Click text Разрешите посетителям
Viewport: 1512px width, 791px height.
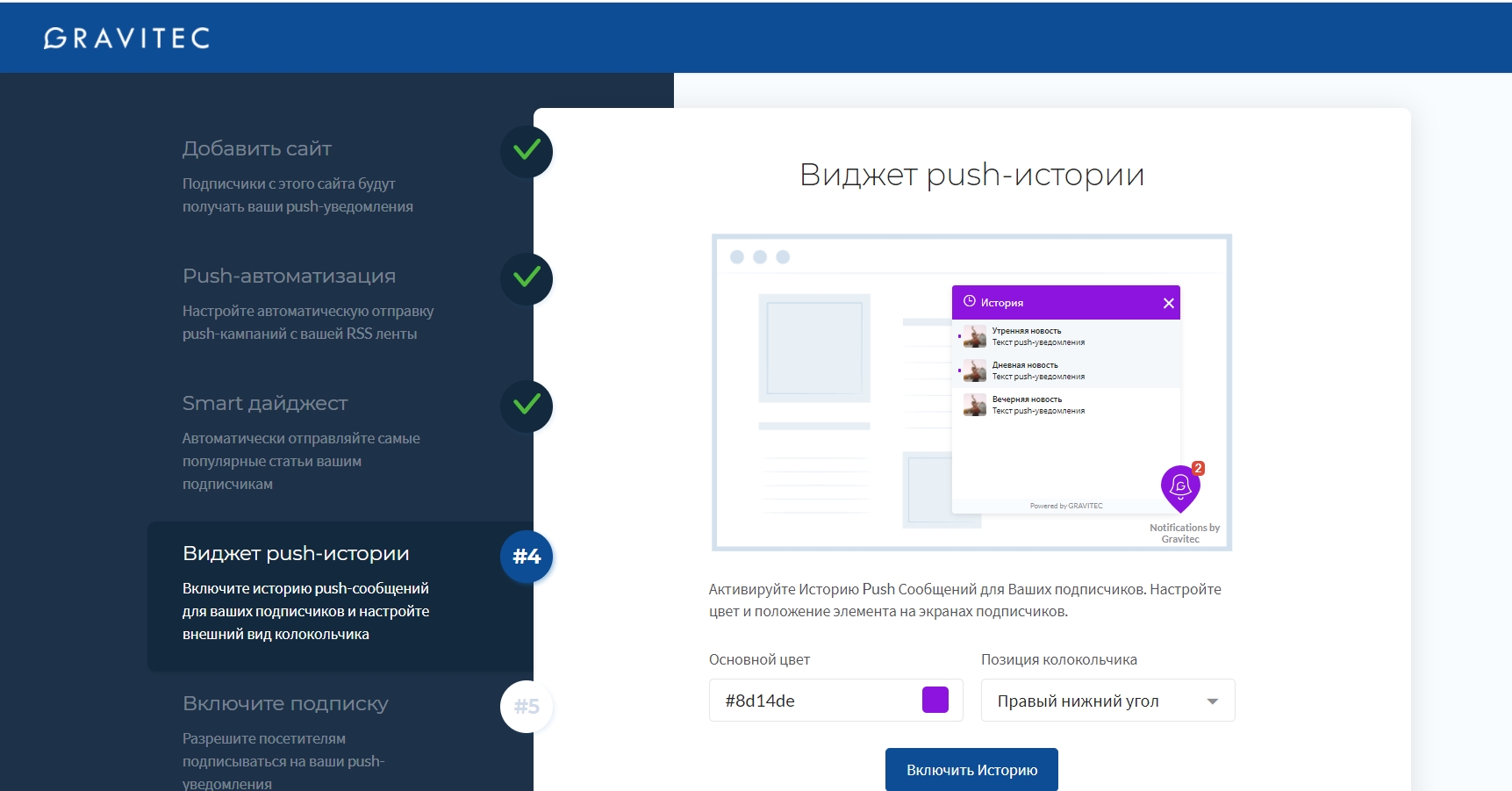tap(264, 738)
